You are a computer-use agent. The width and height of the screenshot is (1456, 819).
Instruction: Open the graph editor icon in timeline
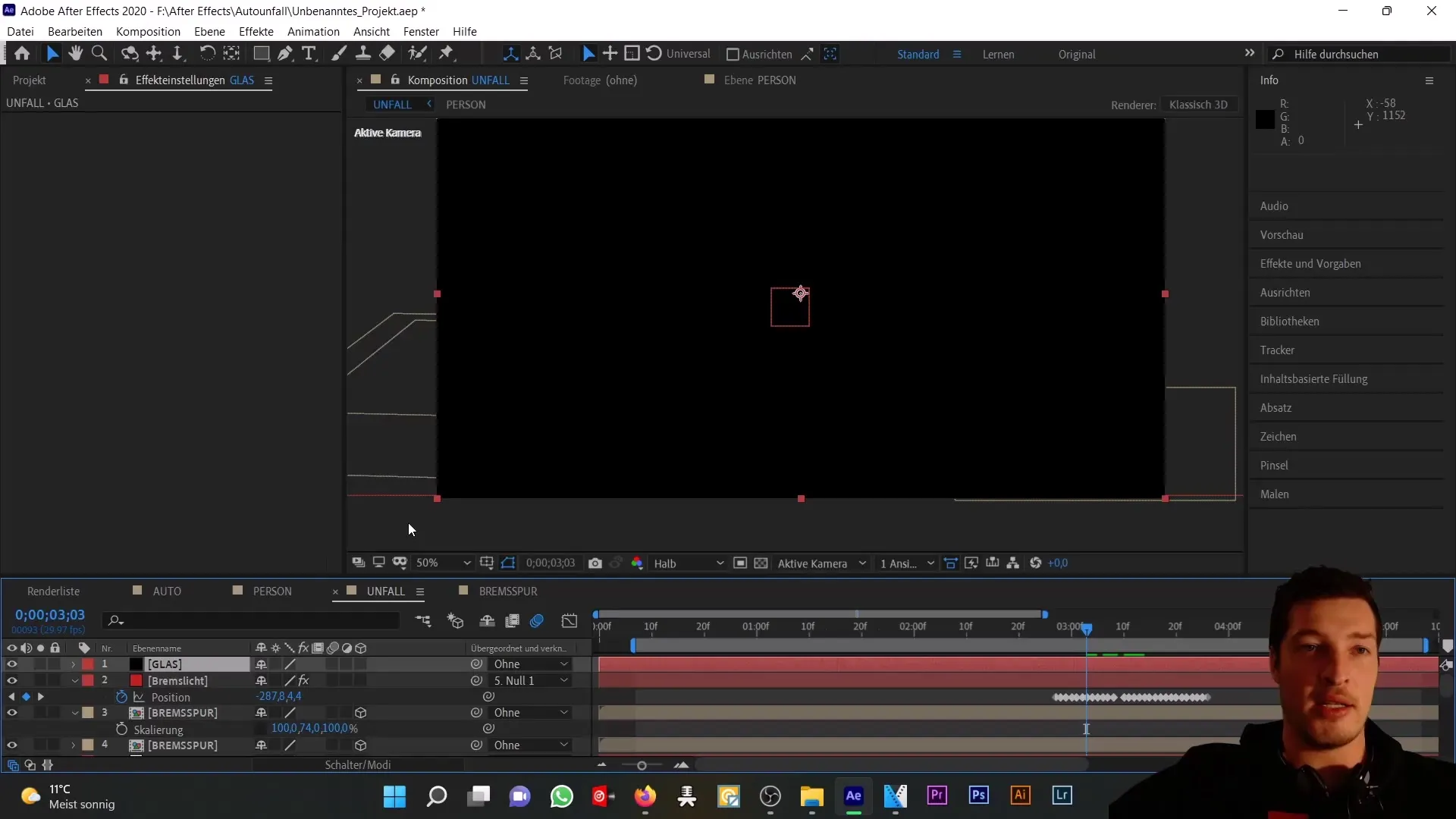tap(570, 621)
